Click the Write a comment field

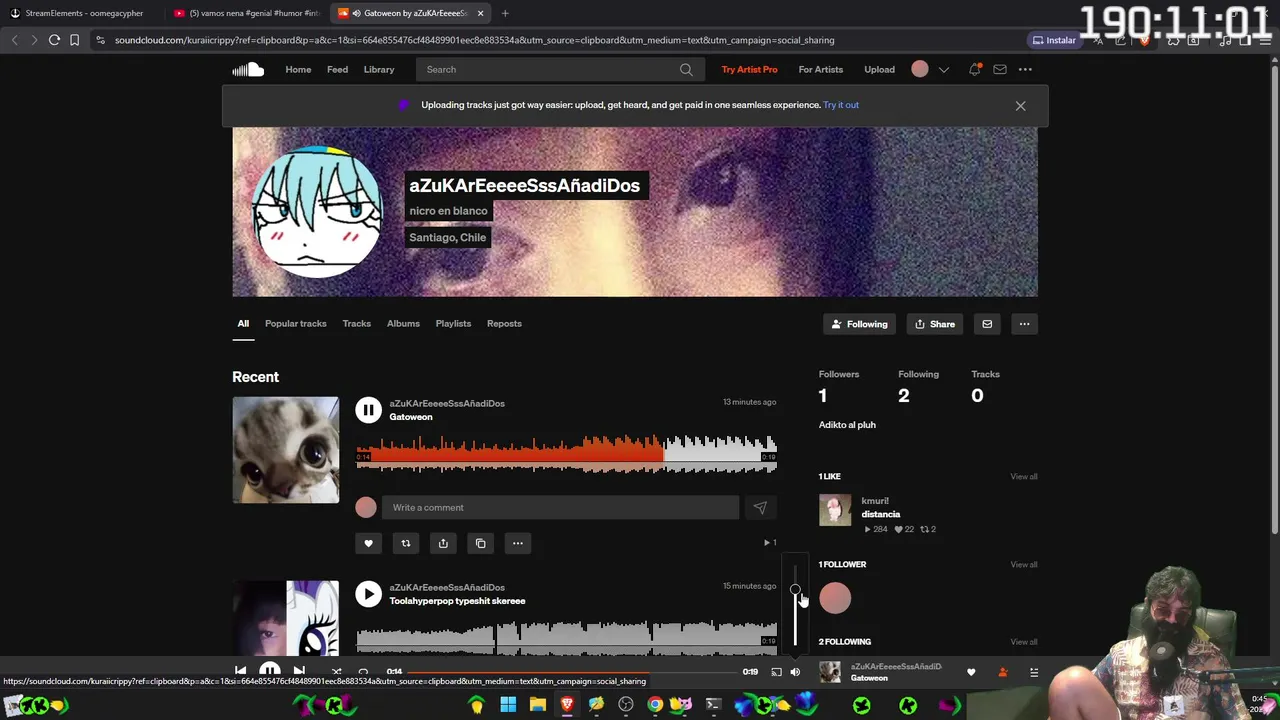pyautogui.click(x=560, y=507)
